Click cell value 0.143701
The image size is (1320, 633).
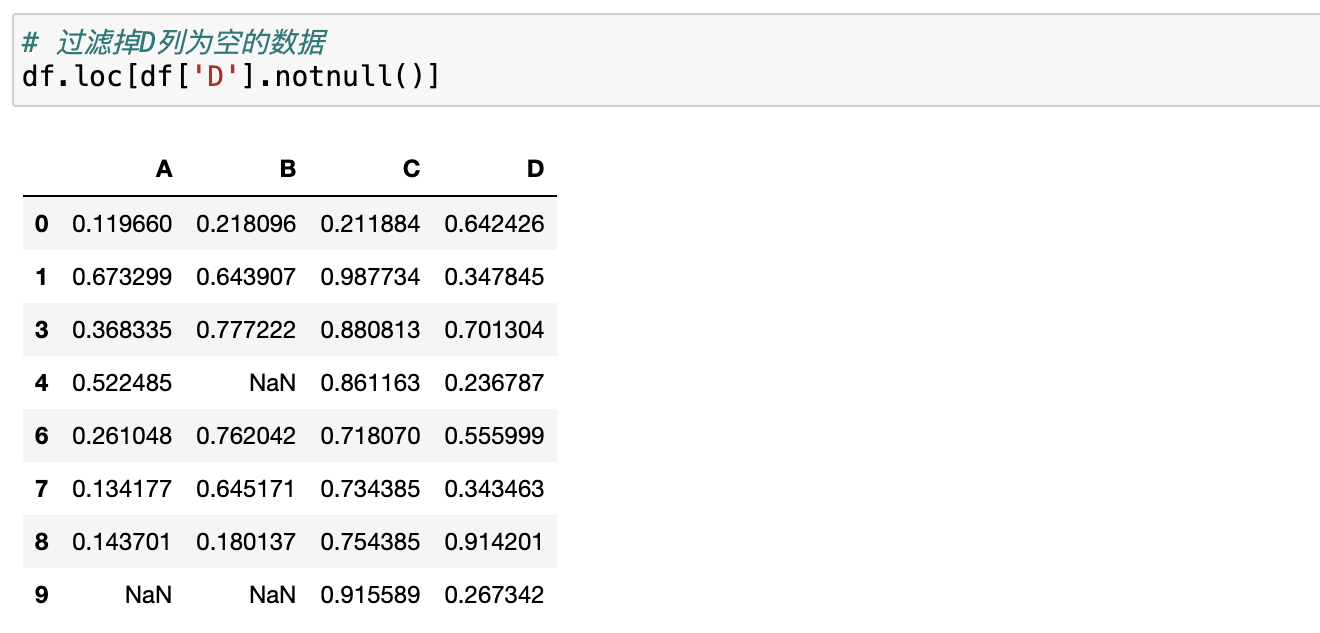(122, 542)
